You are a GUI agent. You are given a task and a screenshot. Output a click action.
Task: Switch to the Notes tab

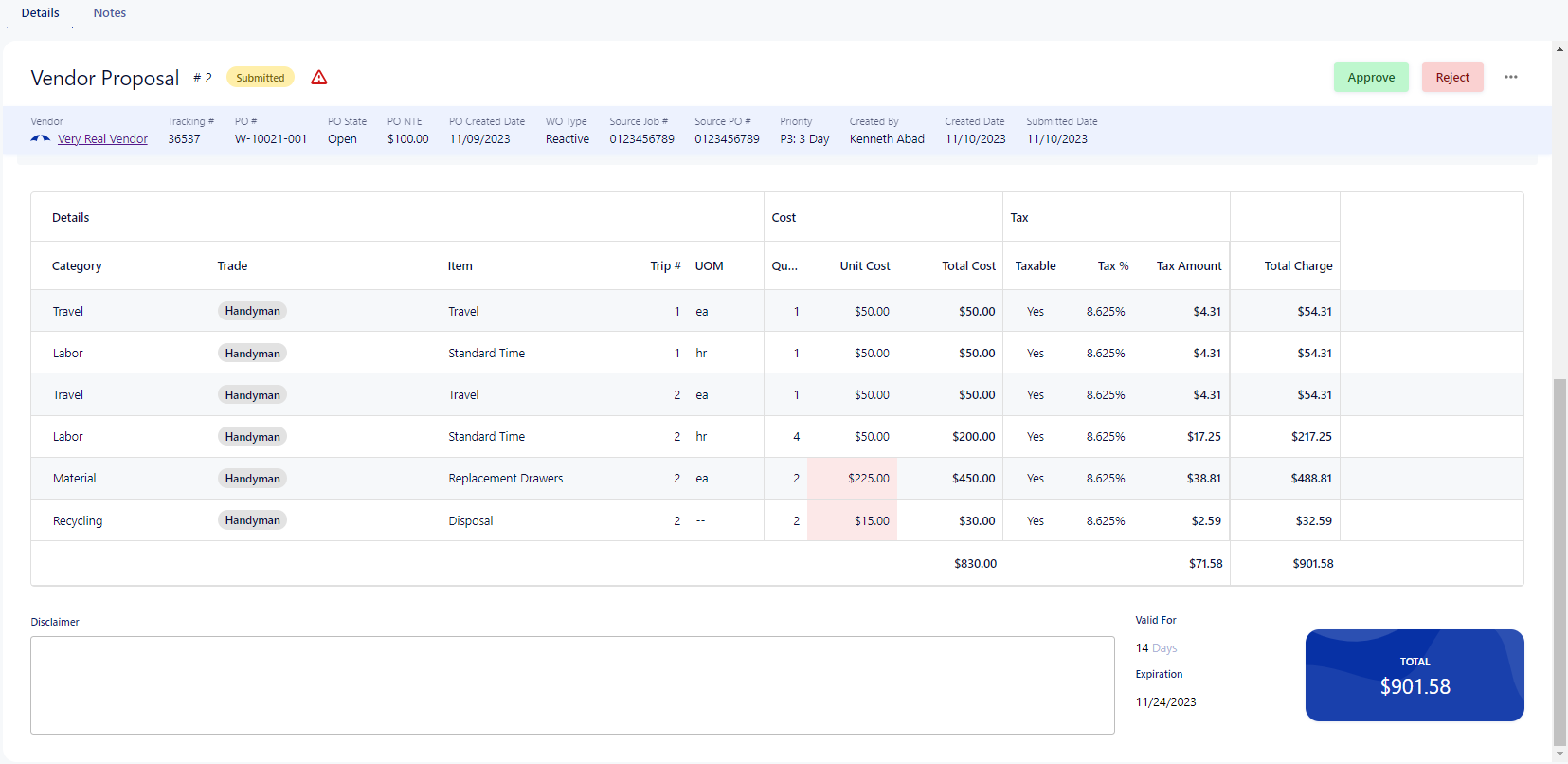point(110,13)
